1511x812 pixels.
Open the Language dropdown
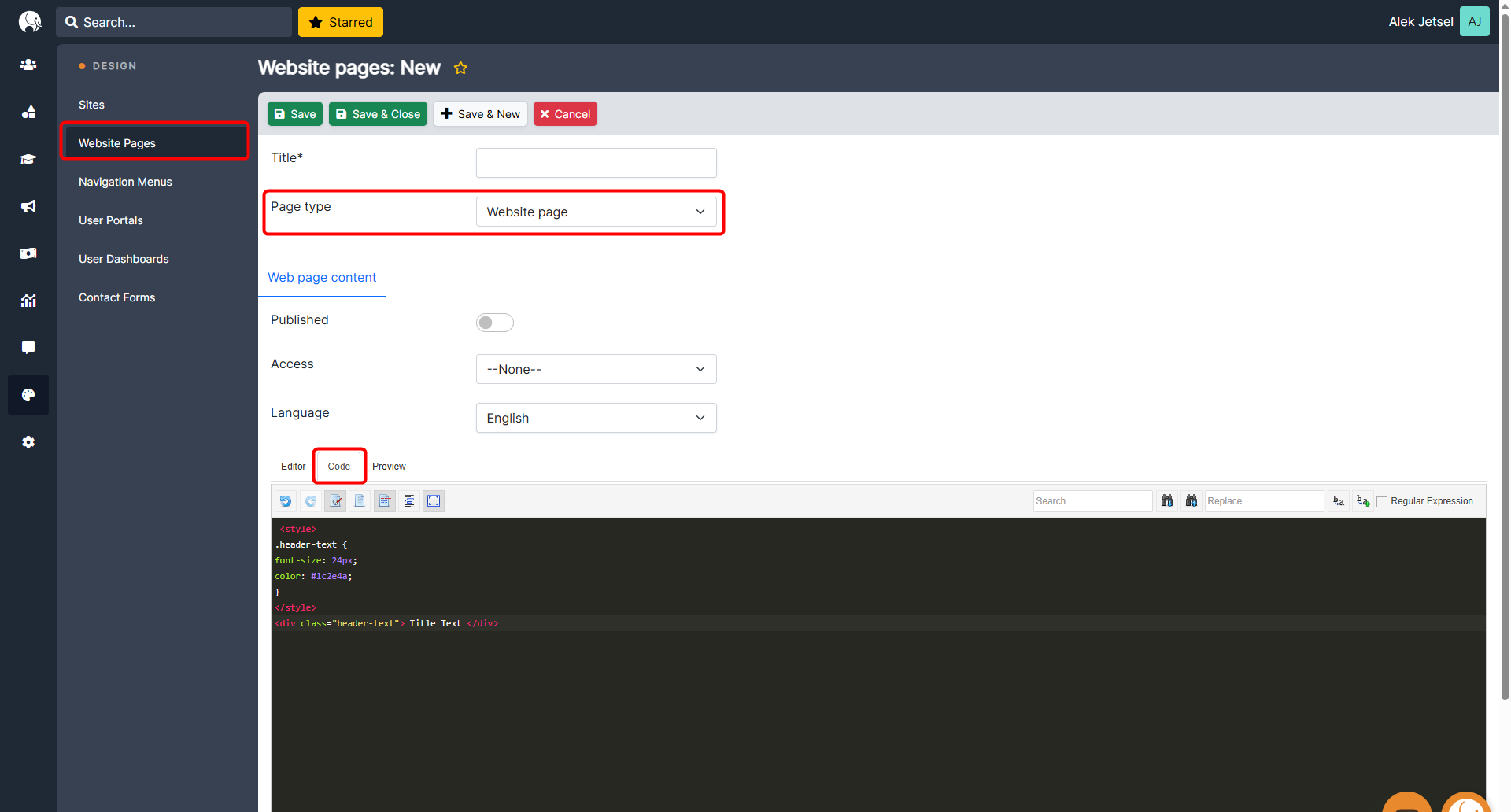[x=597, y=418]
